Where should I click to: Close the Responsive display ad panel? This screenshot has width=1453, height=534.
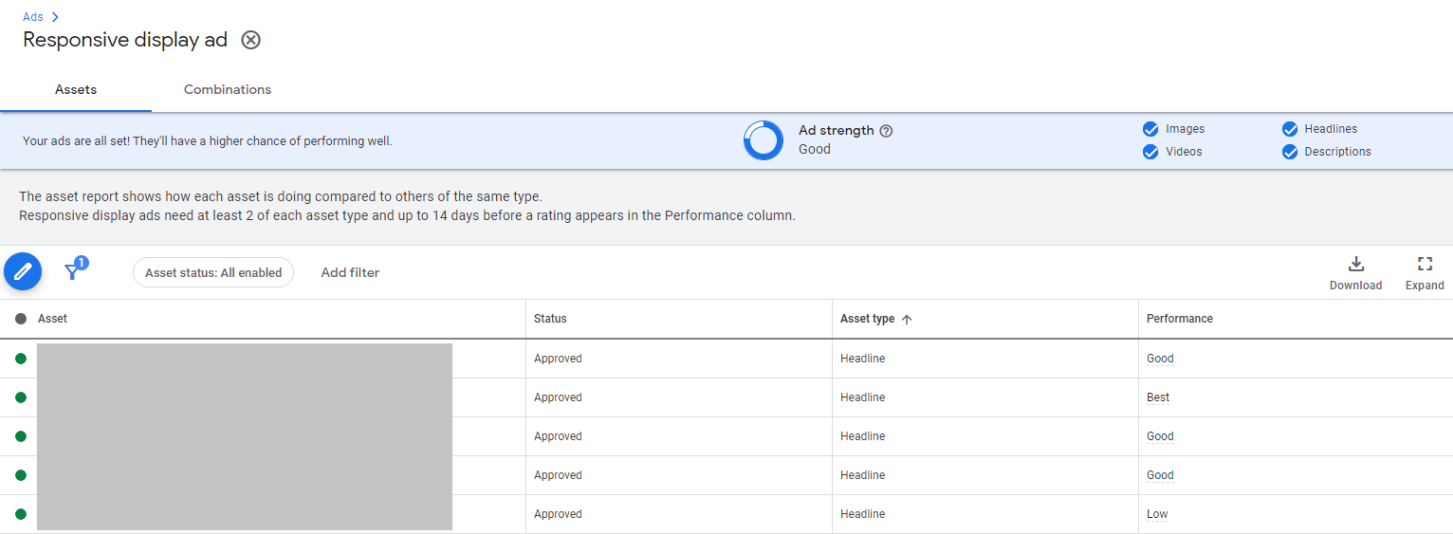251,40
